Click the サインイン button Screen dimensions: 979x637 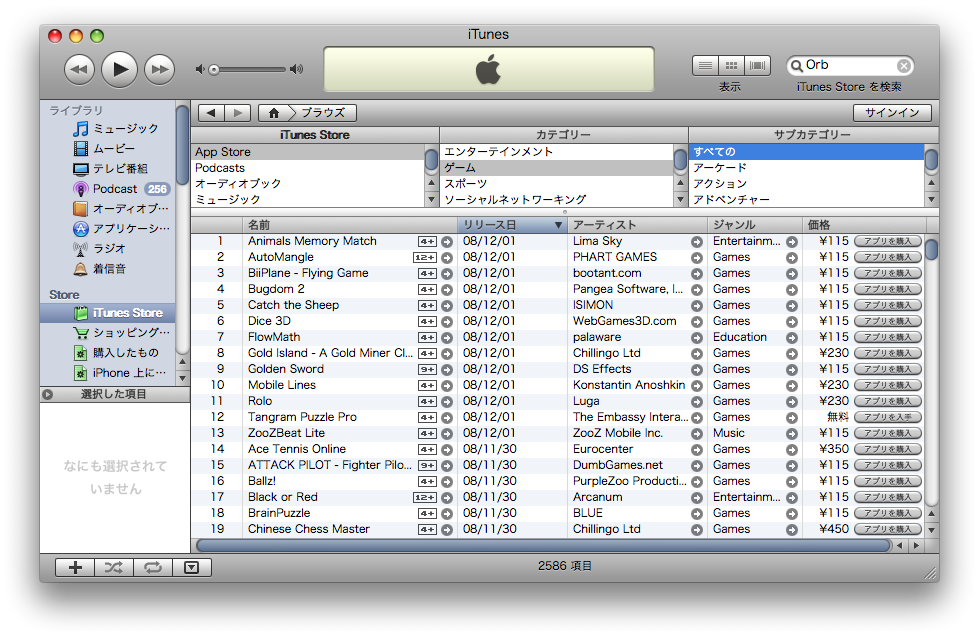(x=892, y=113)
